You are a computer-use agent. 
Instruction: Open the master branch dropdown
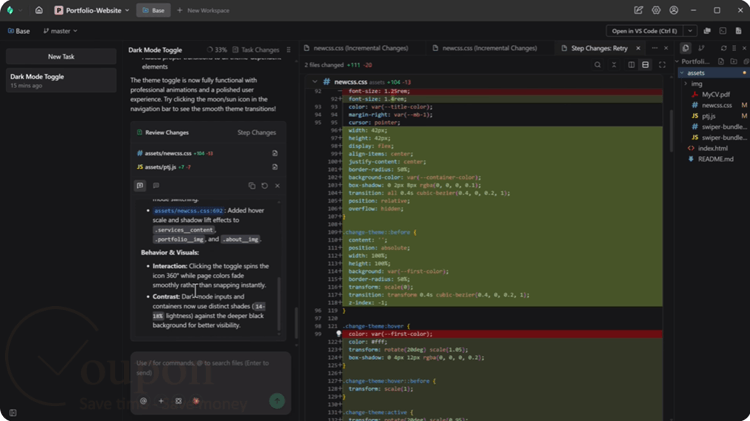60,31
